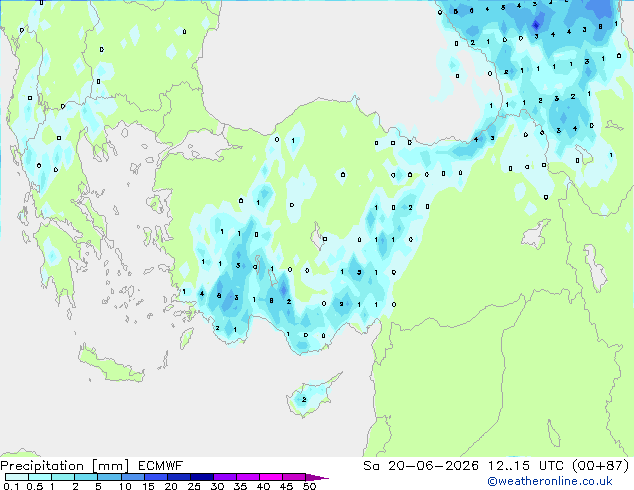Click the 15–20 mm legend color swatch
Viewport: 634px width, 490px height.
tap(155, 477)
